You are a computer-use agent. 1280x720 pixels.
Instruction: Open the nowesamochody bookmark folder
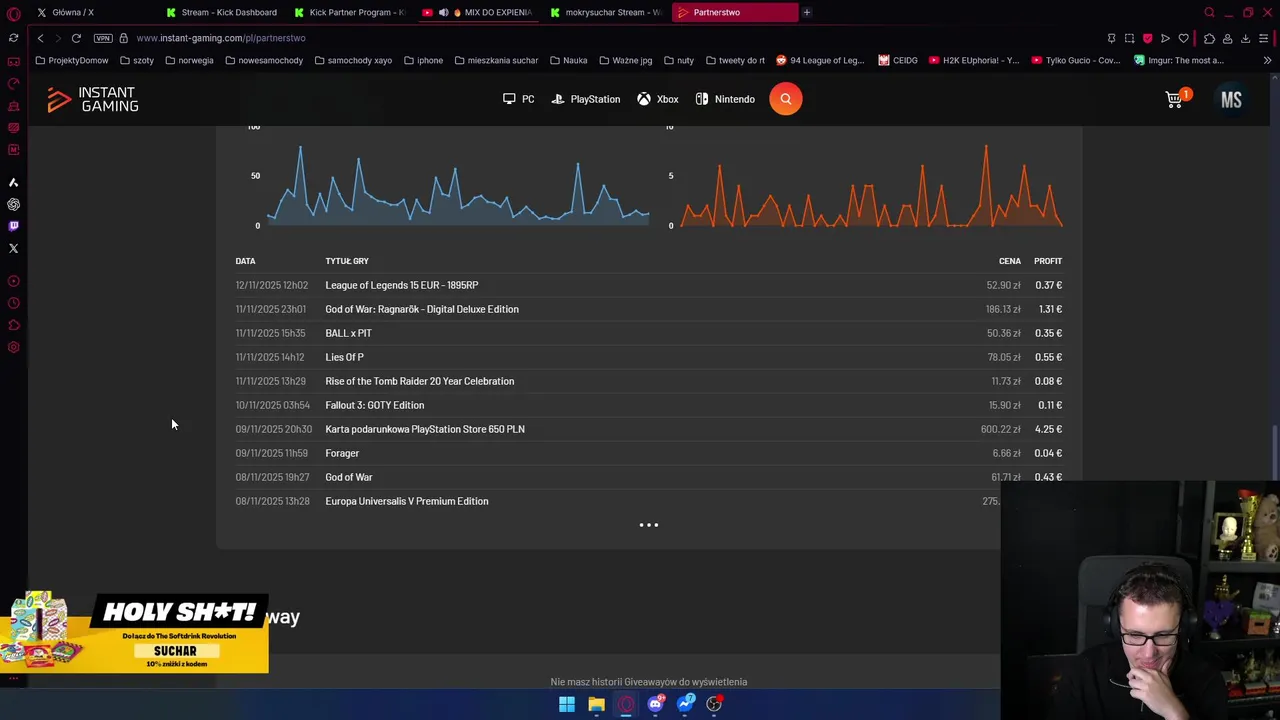pyautogui.click(x=264, y=60)
